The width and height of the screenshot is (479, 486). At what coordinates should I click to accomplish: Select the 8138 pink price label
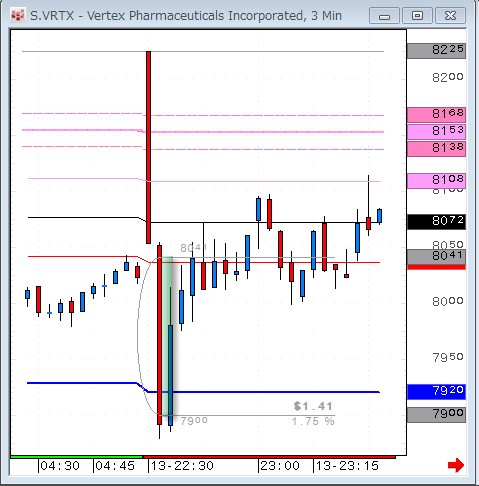tap(436, 148)
